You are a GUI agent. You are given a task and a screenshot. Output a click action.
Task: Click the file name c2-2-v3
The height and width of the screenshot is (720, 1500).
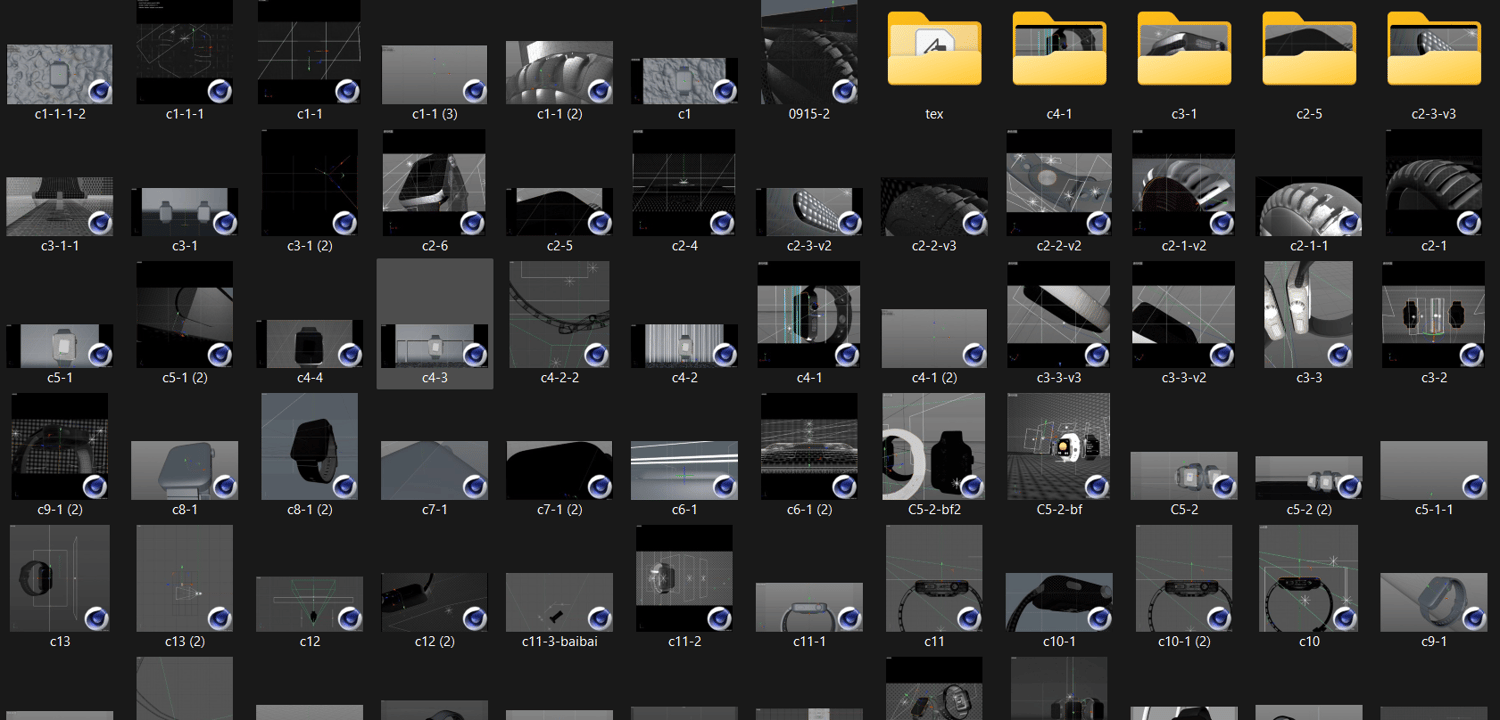(x=934, y=246)
